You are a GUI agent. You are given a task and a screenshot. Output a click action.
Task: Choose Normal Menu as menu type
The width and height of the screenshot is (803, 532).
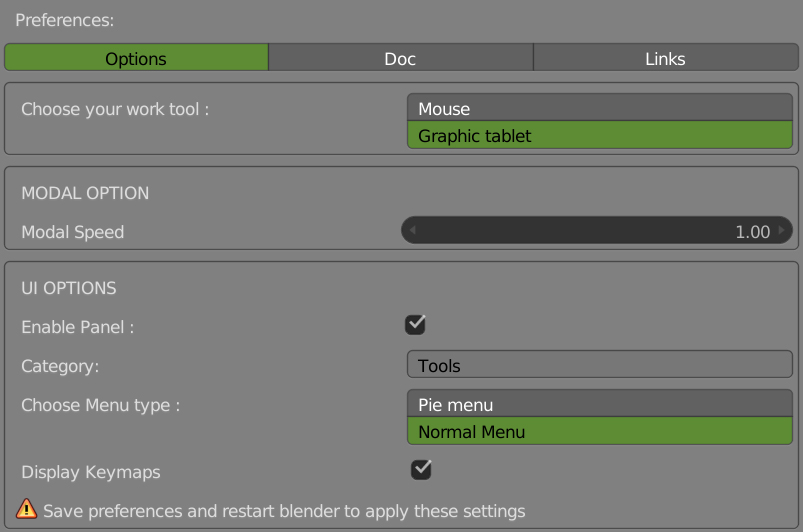(x=600, y=431)
